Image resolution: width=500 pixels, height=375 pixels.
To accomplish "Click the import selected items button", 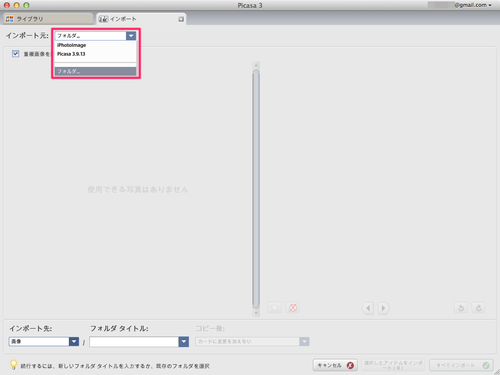I will pos(393,365).
